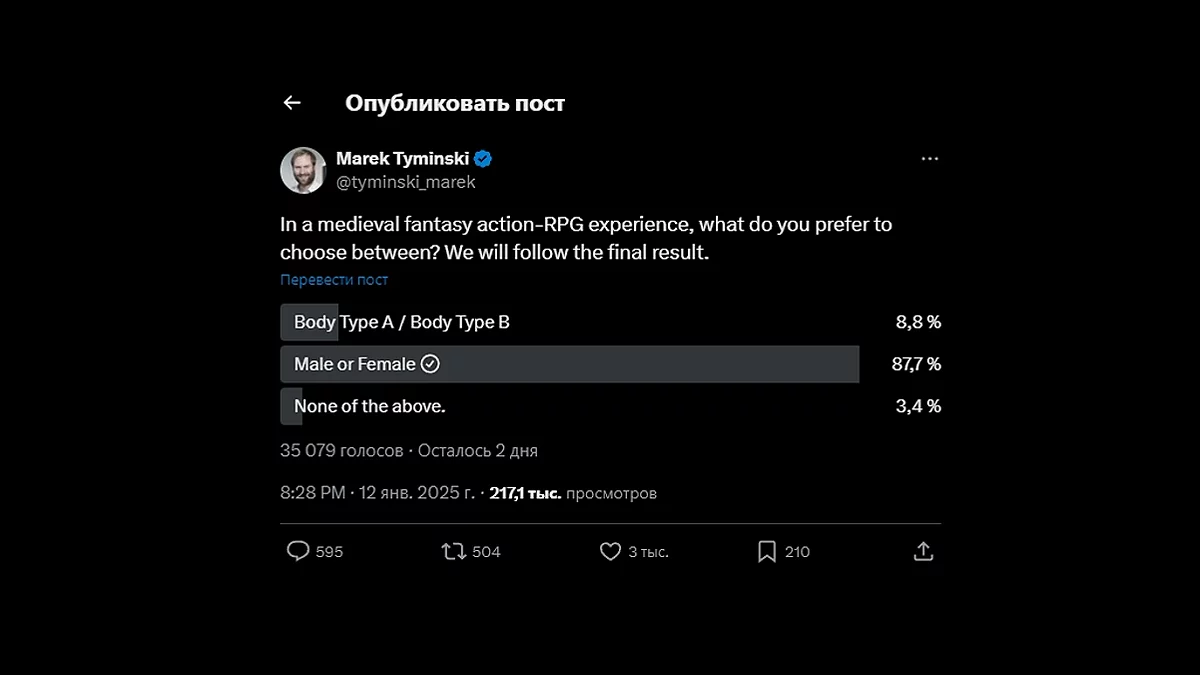Click the selected-vote checkmark icon
1200x675 pixels.
[430, 364]
